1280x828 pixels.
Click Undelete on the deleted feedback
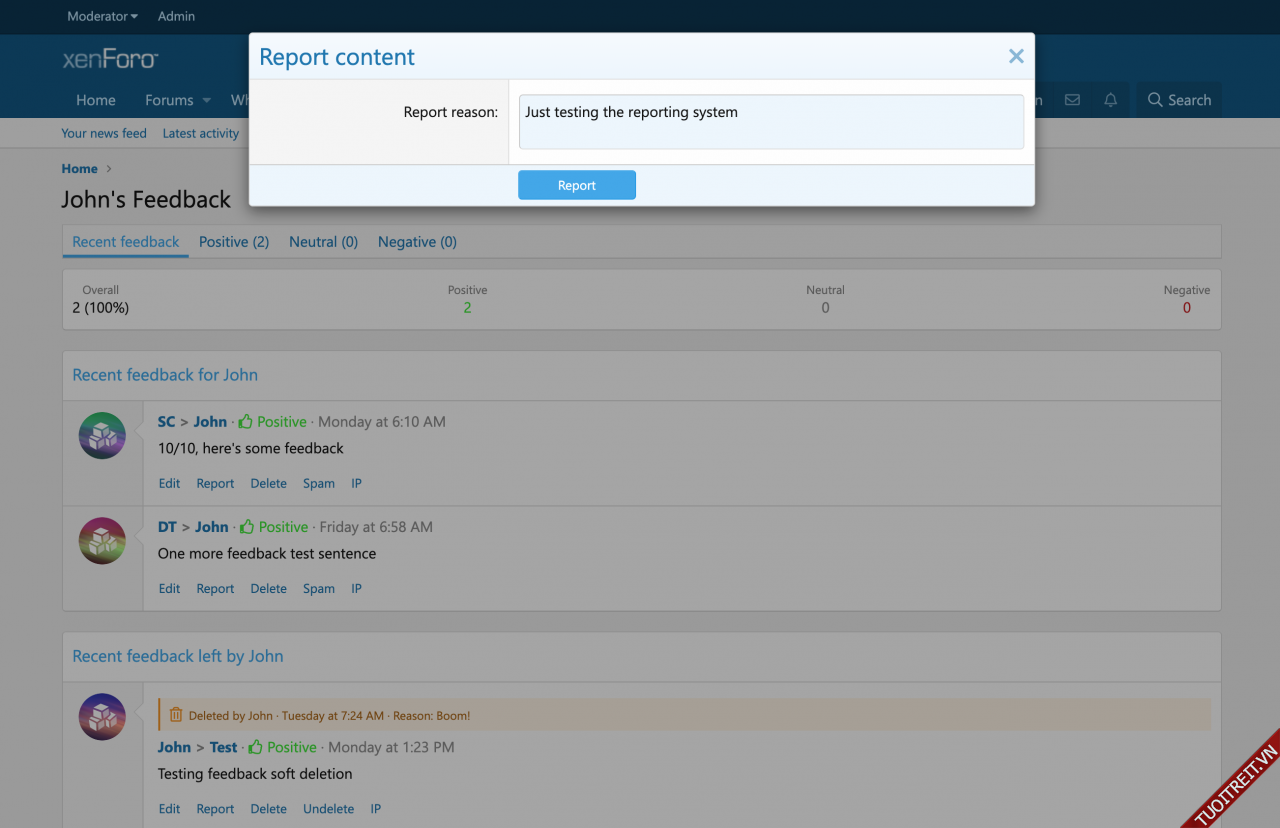pos(328,809)
